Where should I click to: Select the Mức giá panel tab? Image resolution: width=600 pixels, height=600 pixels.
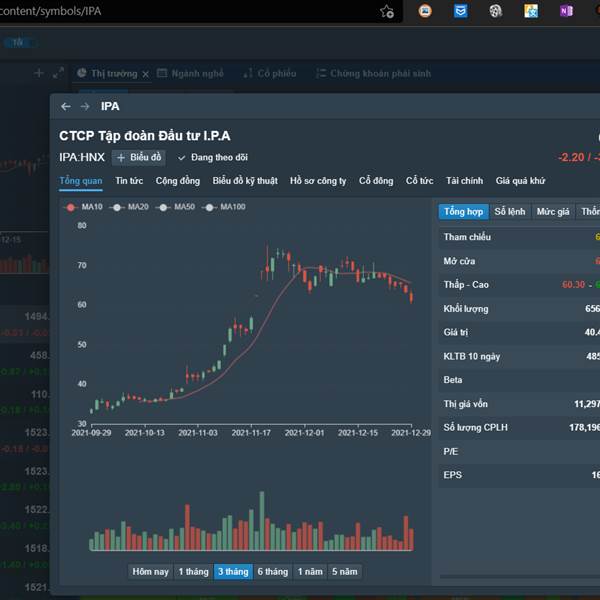[553, 212]
